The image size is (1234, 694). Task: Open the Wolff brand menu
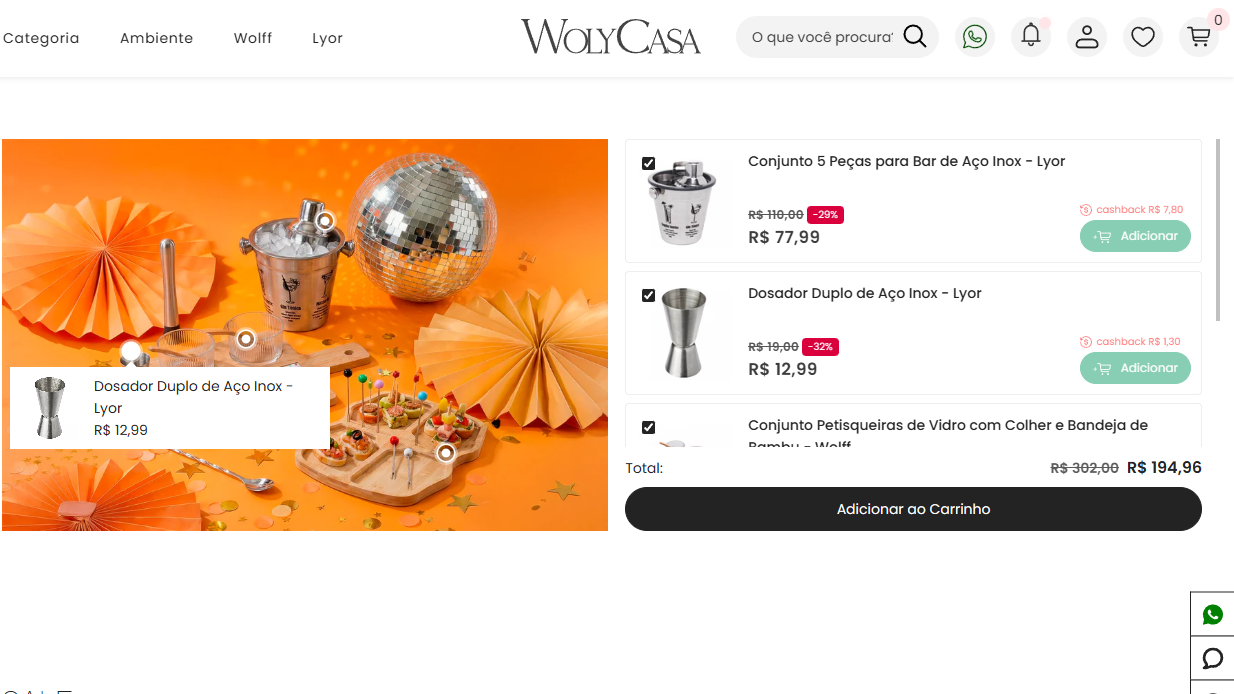pos(253,38)
